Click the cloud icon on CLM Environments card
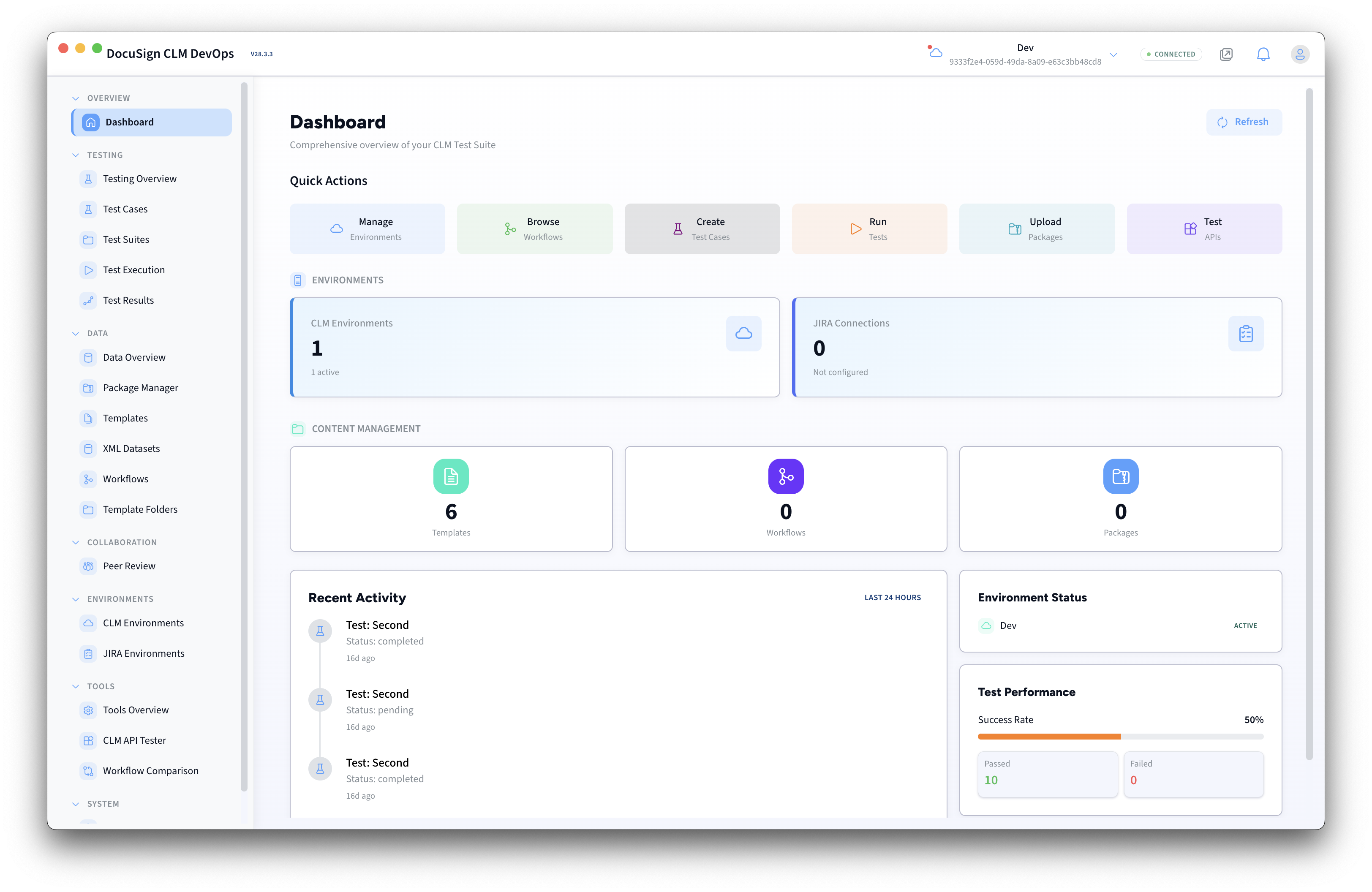This screenshot has width=1372, height=892. coord(743,333)
